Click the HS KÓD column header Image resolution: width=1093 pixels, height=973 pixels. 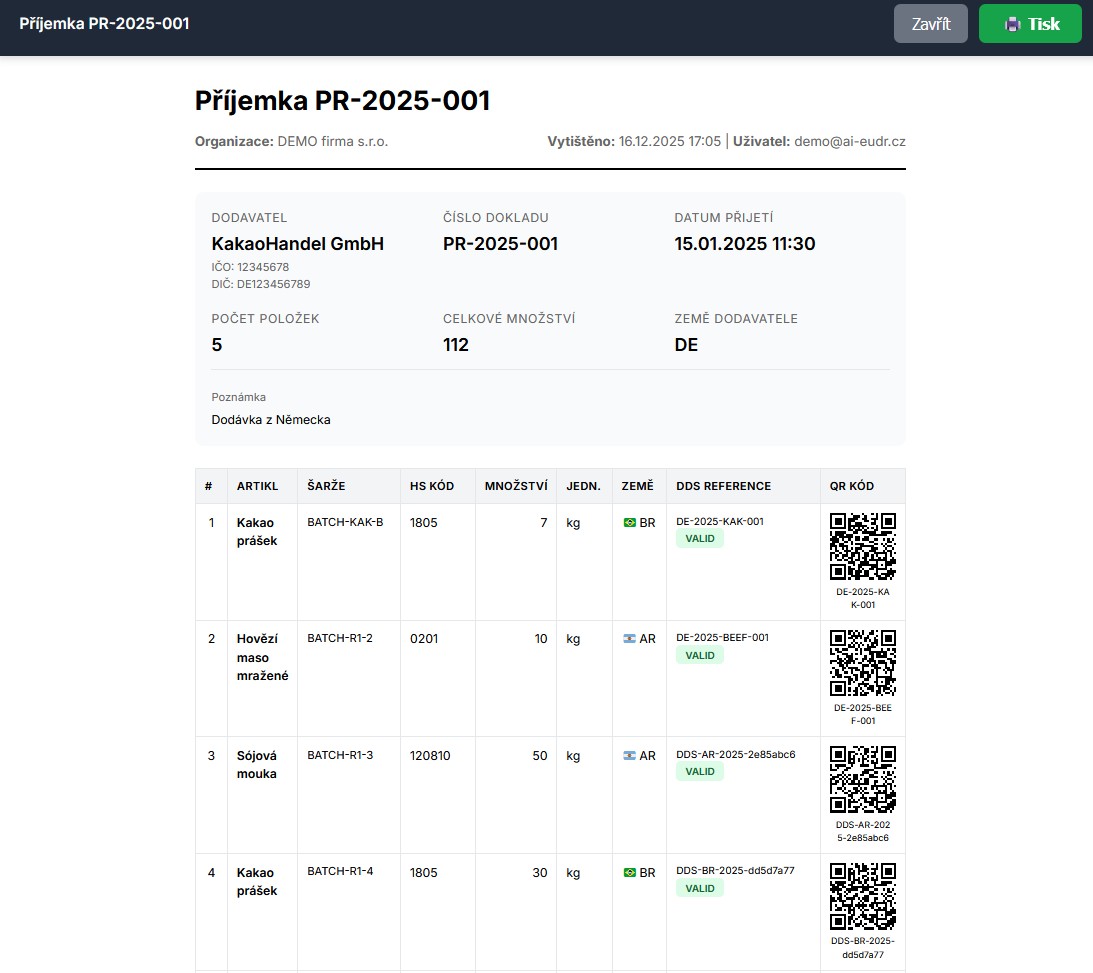432,486
